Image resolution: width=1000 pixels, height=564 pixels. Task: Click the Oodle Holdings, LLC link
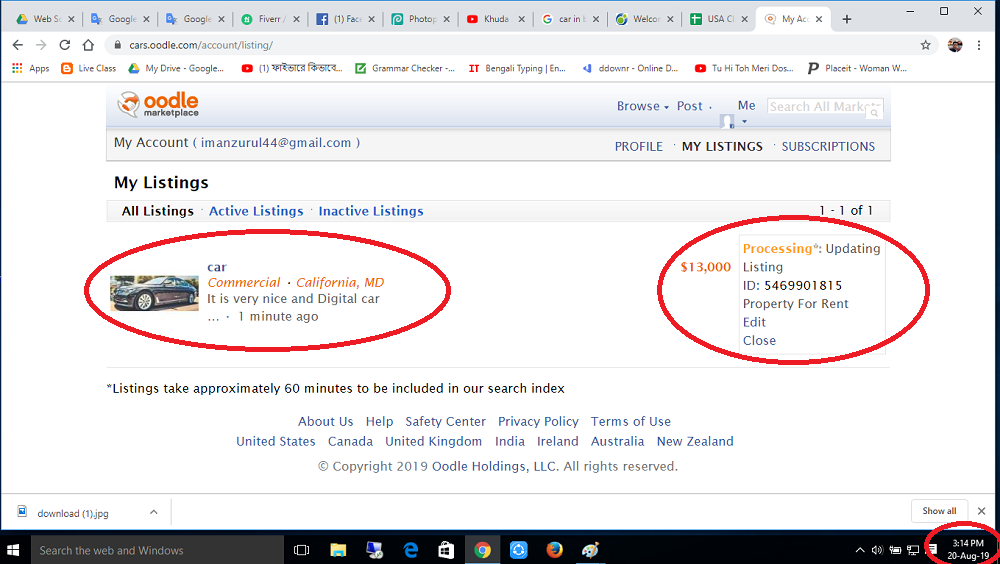(495, 466)
